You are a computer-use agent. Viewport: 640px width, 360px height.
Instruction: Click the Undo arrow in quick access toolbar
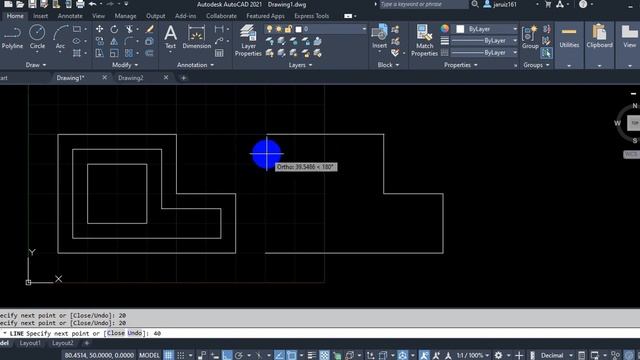coord(93,4)
